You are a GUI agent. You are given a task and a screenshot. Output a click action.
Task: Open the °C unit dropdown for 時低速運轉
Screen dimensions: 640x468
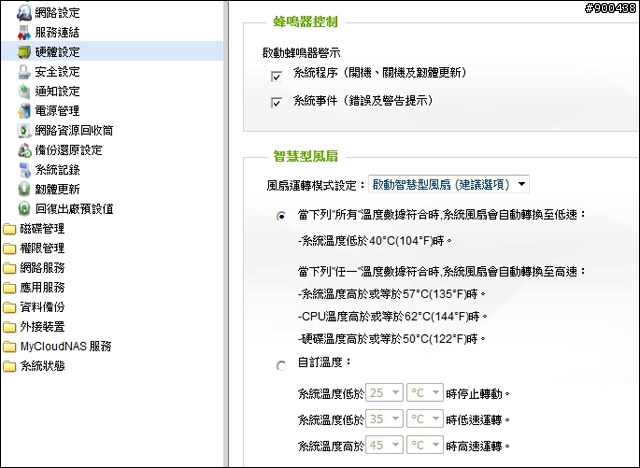425,419
